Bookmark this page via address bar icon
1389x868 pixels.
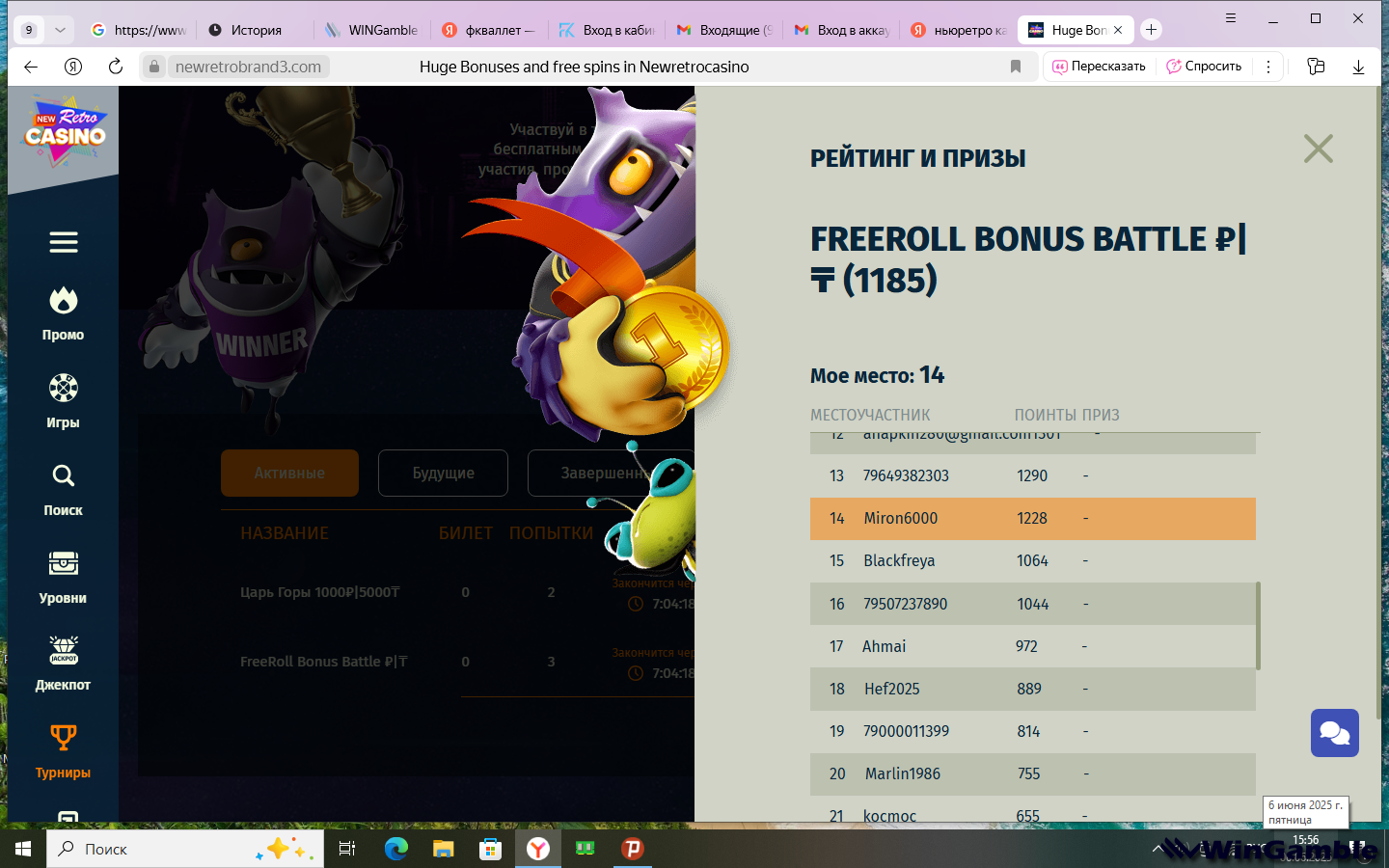tap(1016, 67)
